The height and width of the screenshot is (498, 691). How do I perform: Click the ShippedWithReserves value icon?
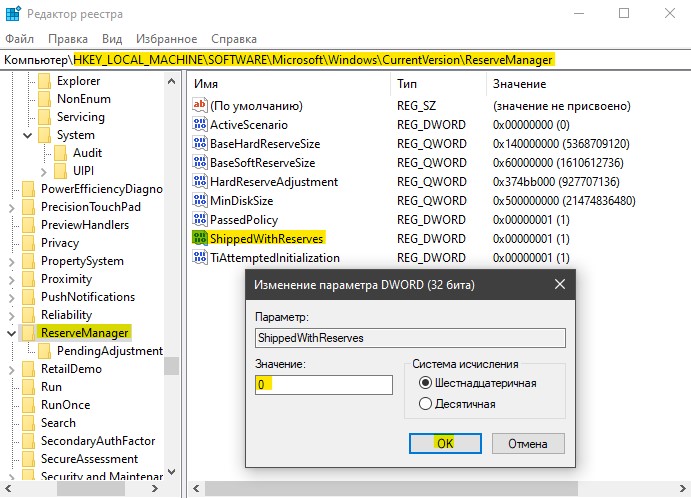pos(200,238)
